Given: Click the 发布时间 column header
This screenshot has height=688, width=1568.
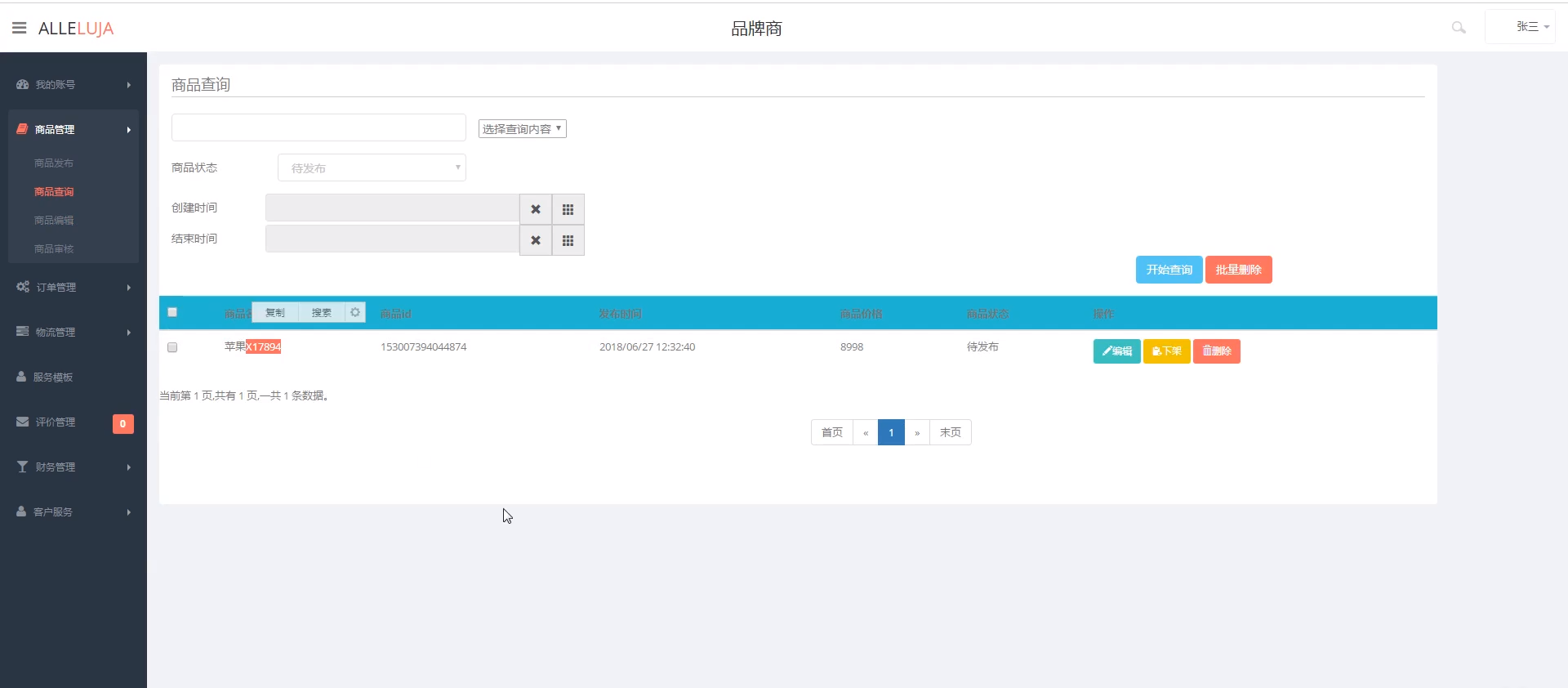Looking at the screenshot, I should (621, 314).
